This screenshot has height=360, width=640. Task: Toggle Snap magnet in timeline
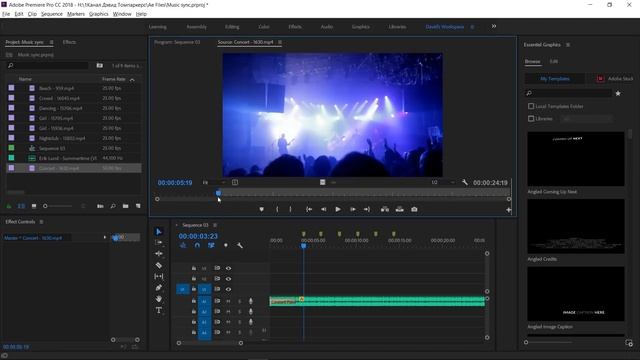click(x=197, y=245)
